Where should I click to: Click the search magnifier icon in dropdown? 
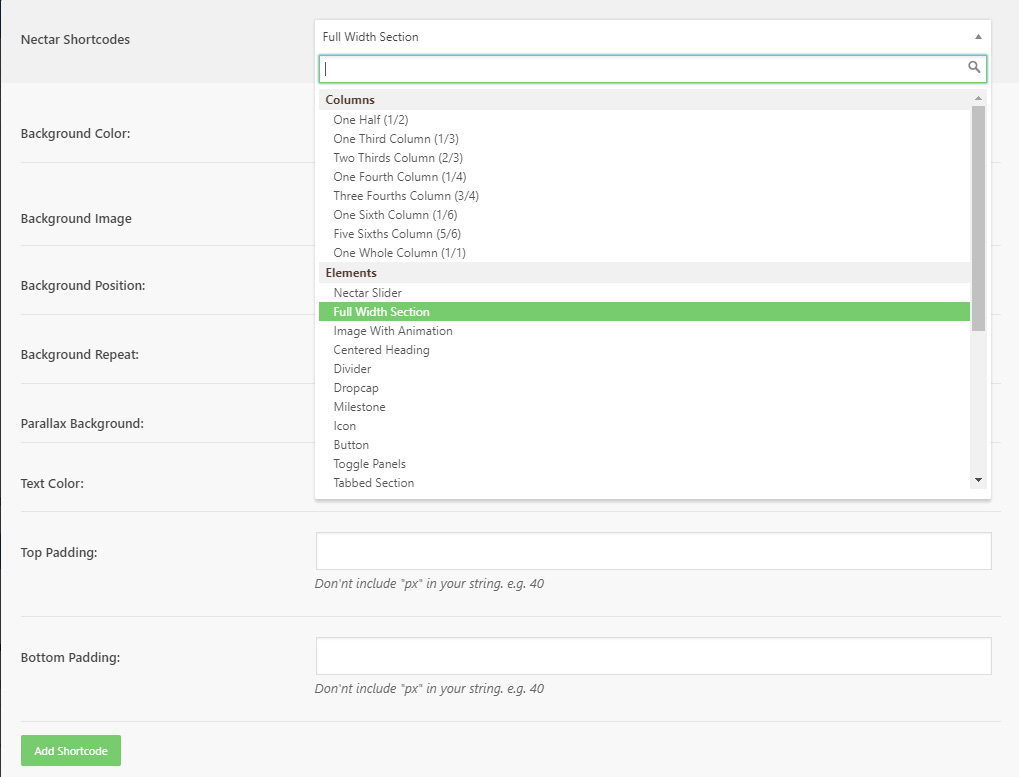click(x=974, y=68)
